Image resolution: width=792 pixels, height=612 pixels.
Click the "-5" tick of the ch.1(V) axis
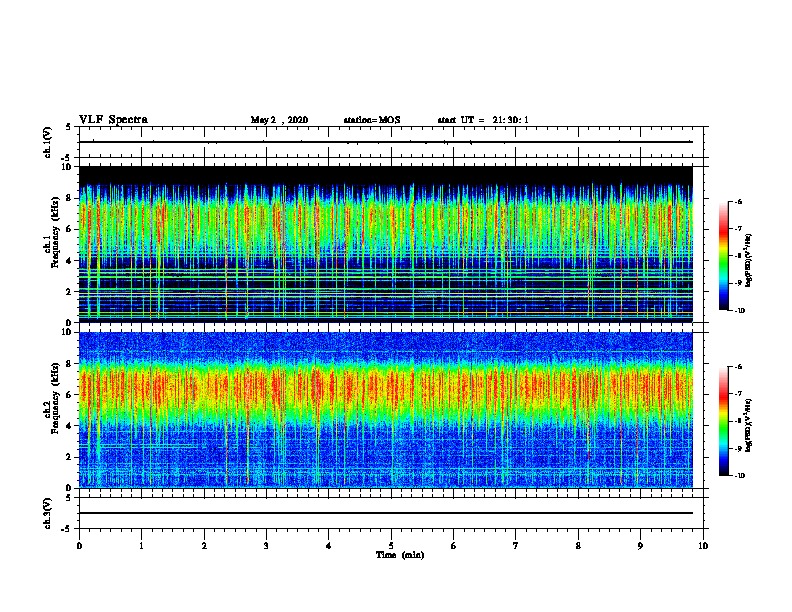[67, 158]
